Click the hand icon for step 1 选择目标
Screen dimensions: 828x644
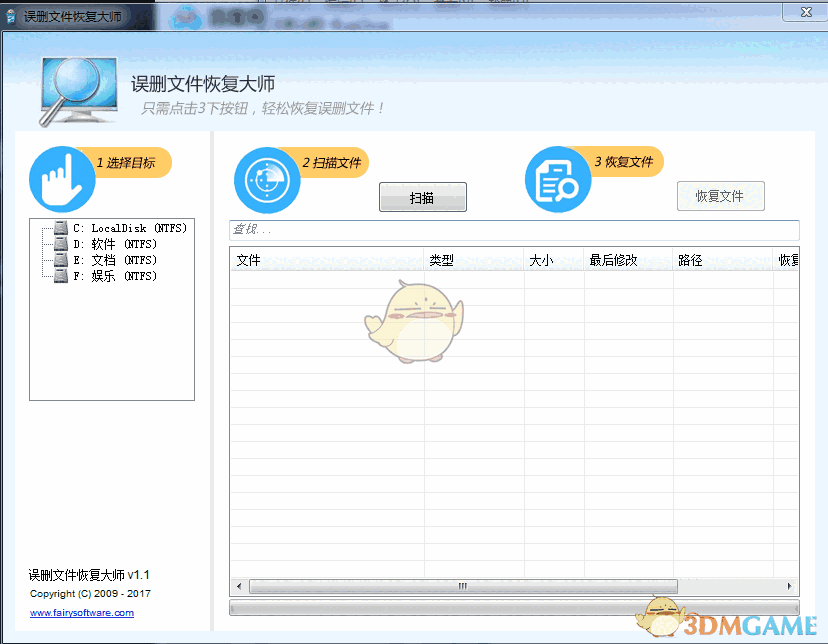tap(61, 179)
